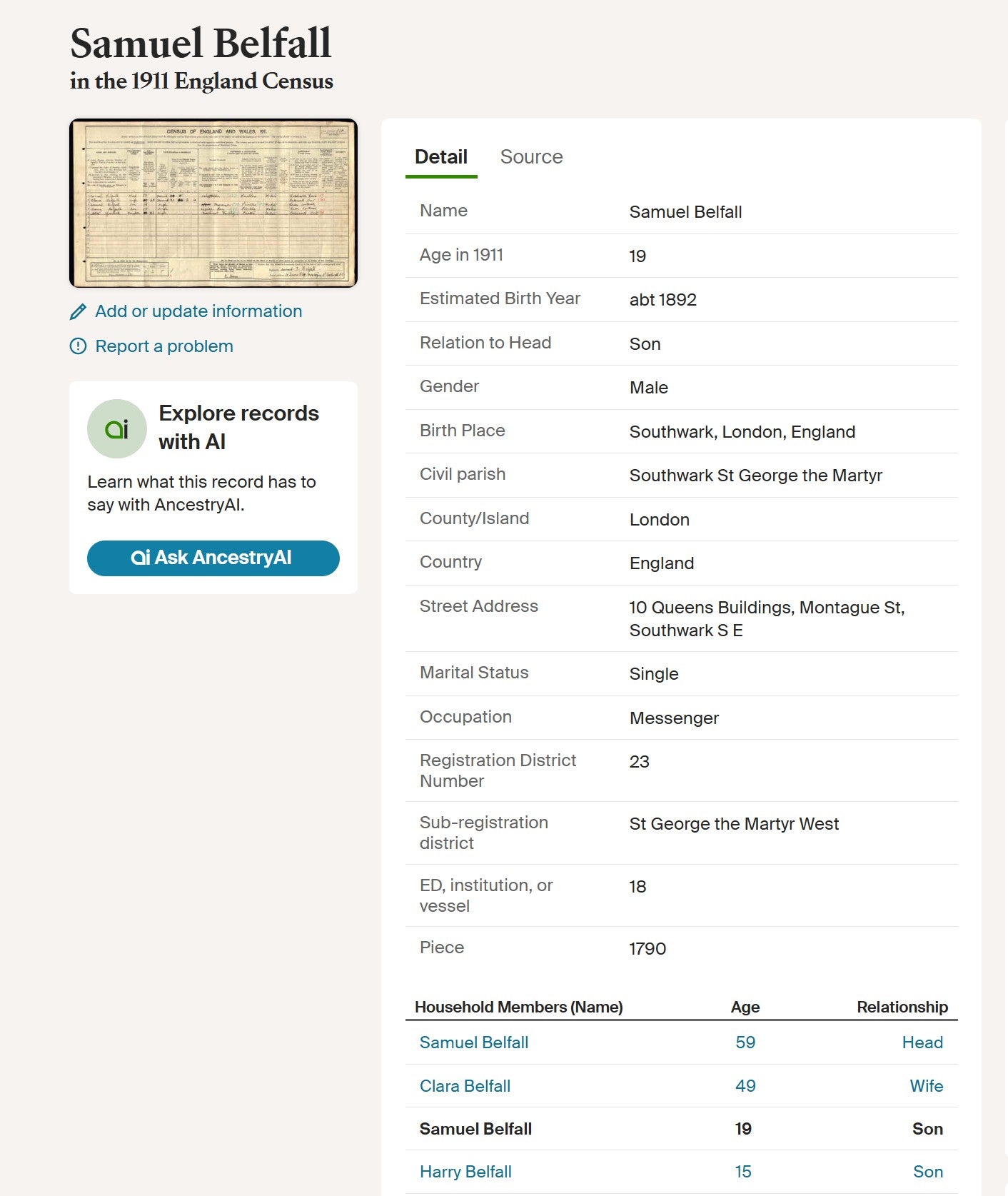
Task: Click age 59 in household table
Action: (745, 1042)
